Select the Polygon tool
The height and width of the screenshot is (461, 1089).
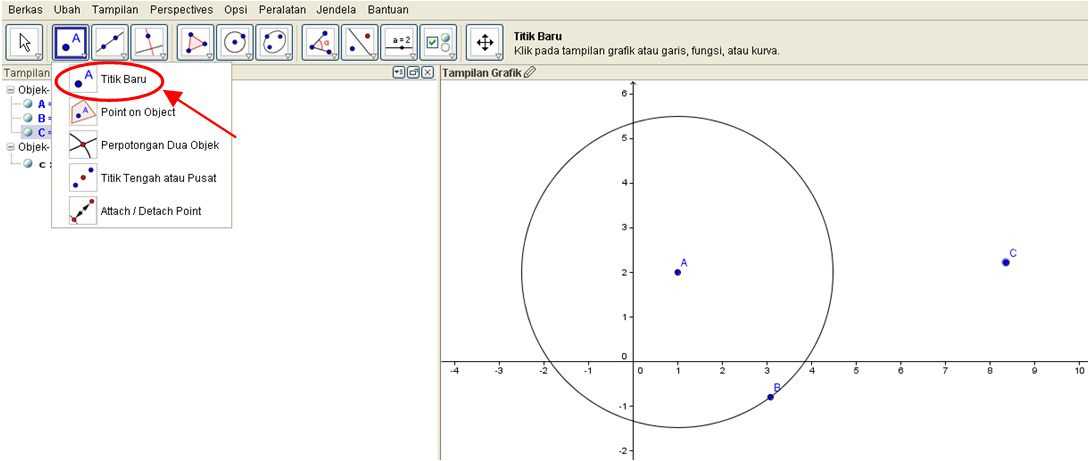tap(195, 42)
